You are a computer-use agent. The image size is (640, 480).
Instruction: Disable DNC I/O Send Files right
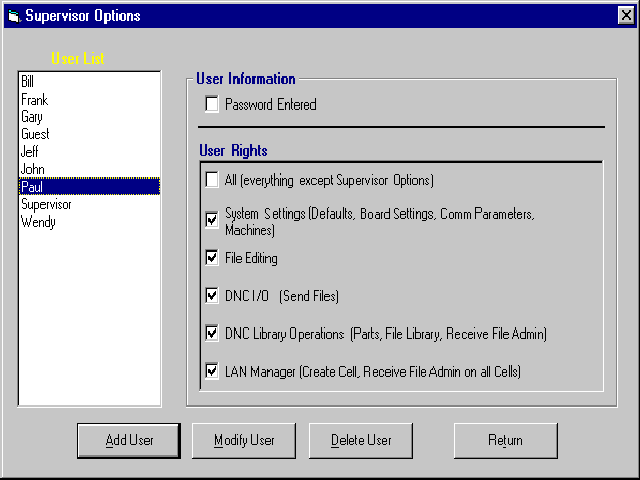[x=212, y=296]
